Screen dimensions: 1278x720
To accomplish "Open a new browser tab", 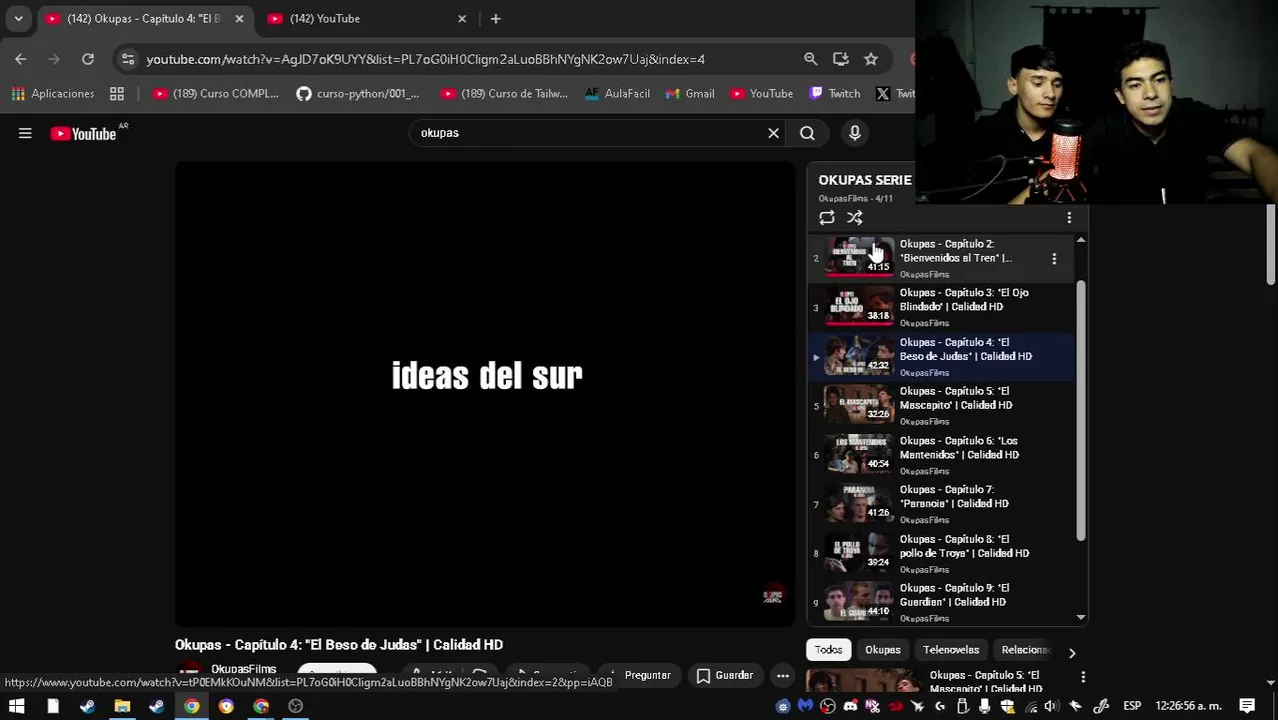I will click(x=495, y=18).
